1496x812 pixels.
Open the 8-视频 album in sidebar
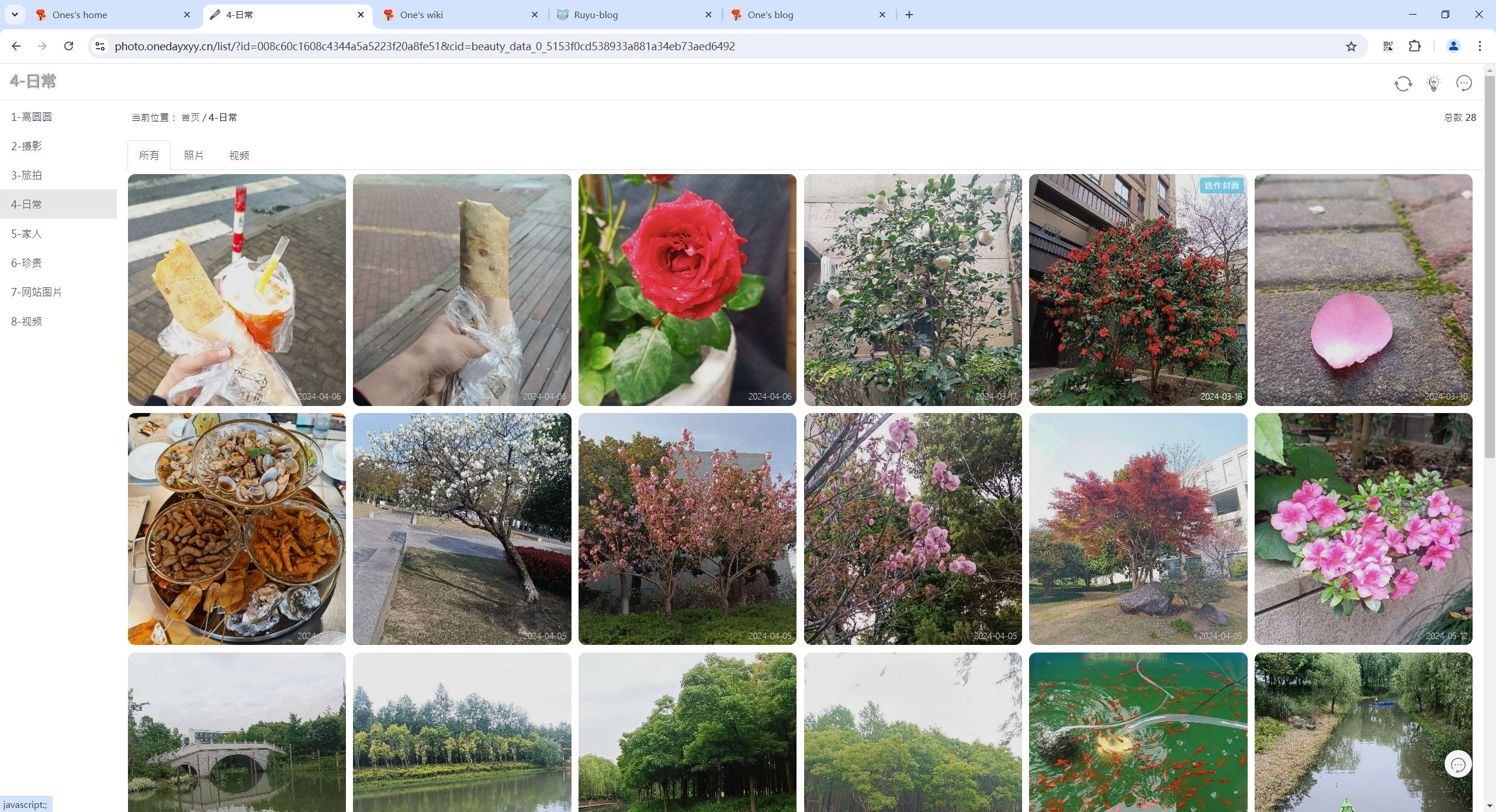(x=58, y=321)
